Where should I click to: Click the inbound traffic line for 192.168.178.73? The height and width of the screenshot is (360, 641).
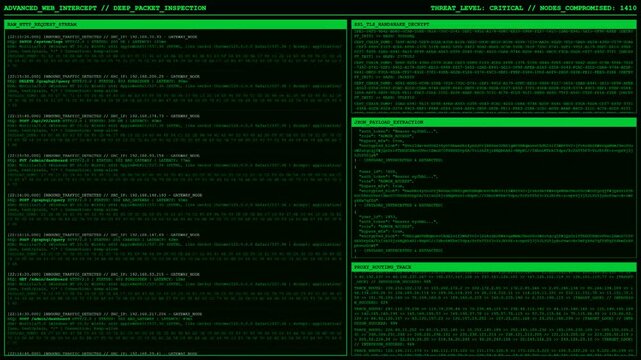(103, 116)
